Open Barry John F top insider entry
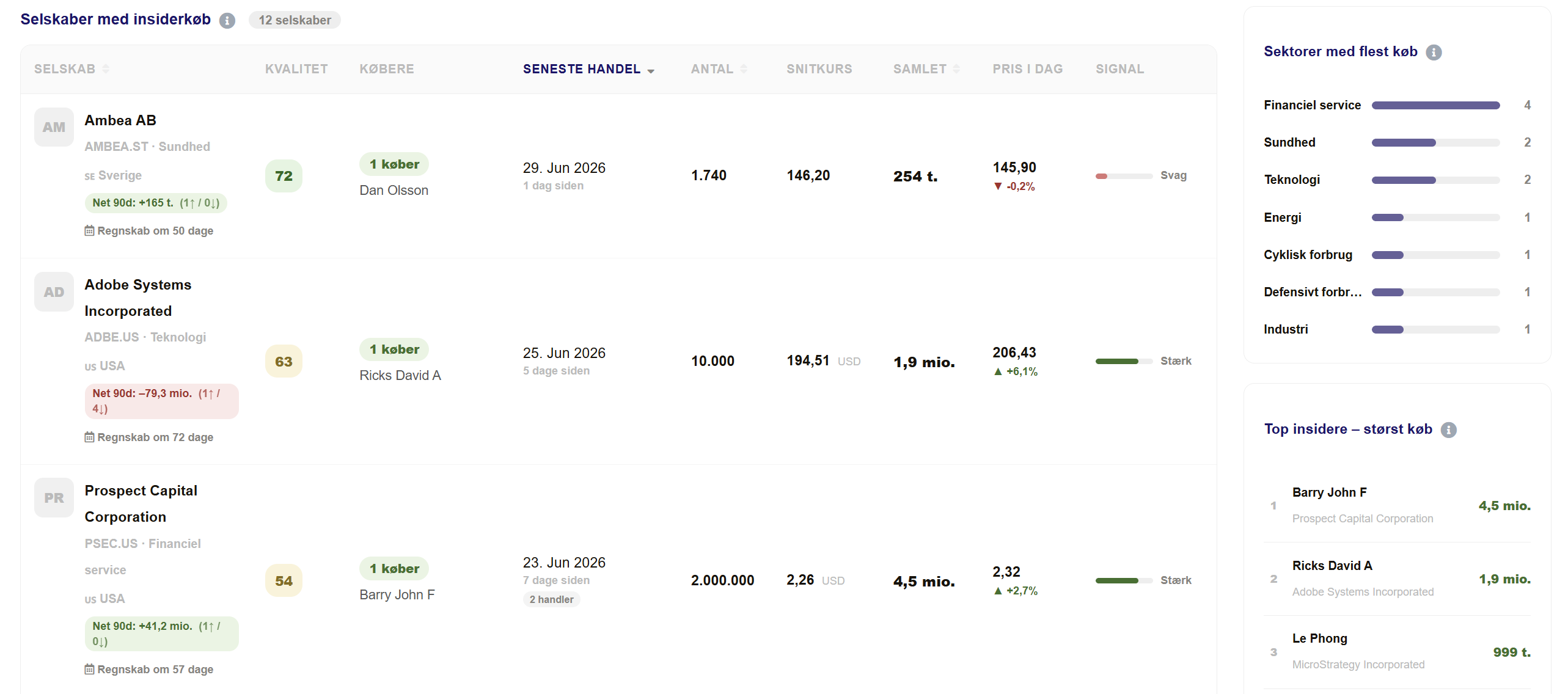The height and width of the screenshot is (694, 1568). 1397,506
